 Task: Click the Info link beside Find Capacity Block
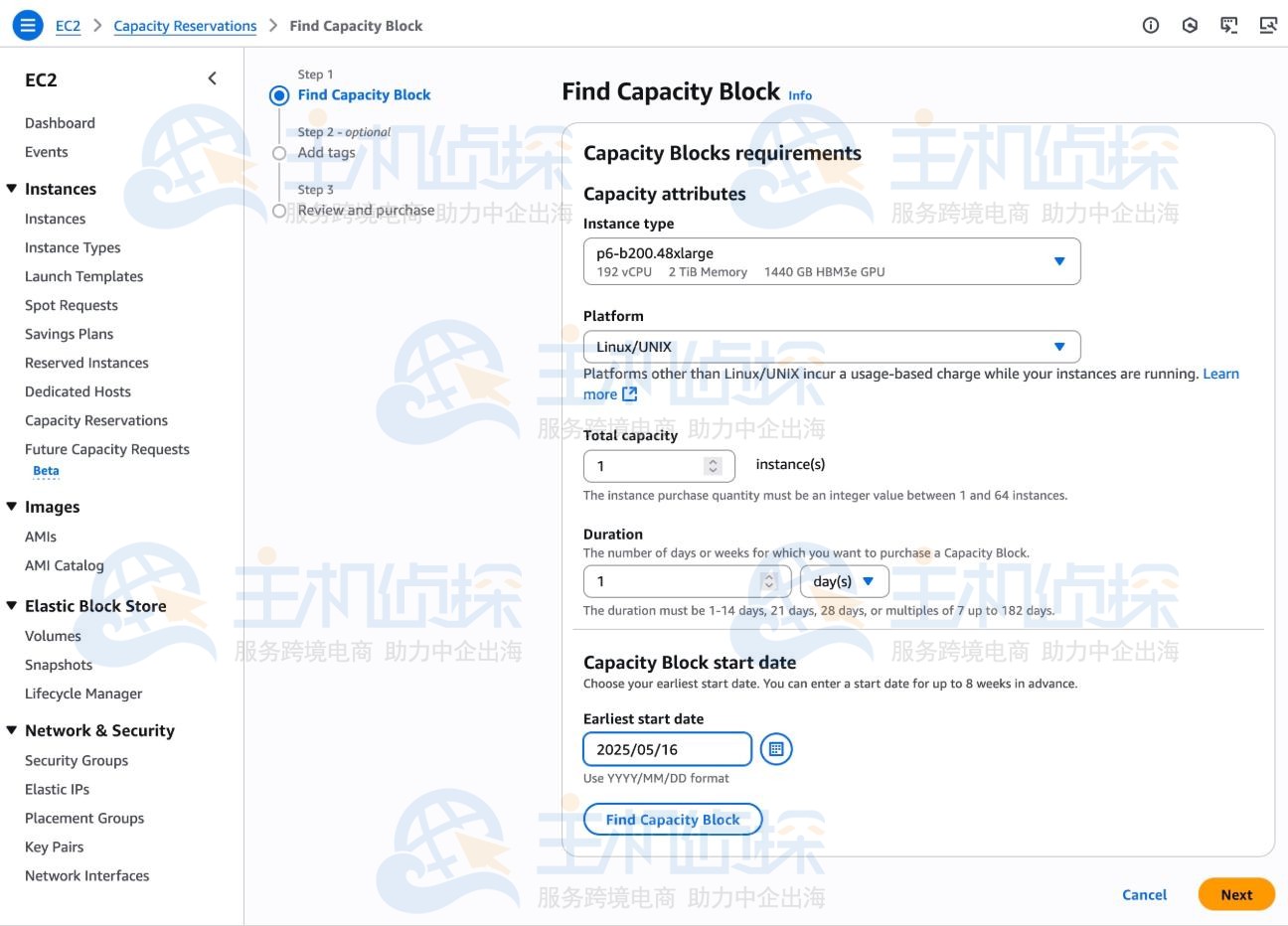coord(800,95)
